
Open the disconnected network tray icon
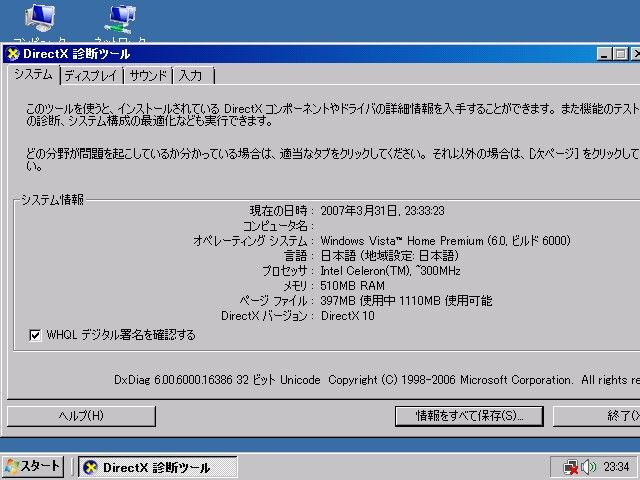click(570, 467)
